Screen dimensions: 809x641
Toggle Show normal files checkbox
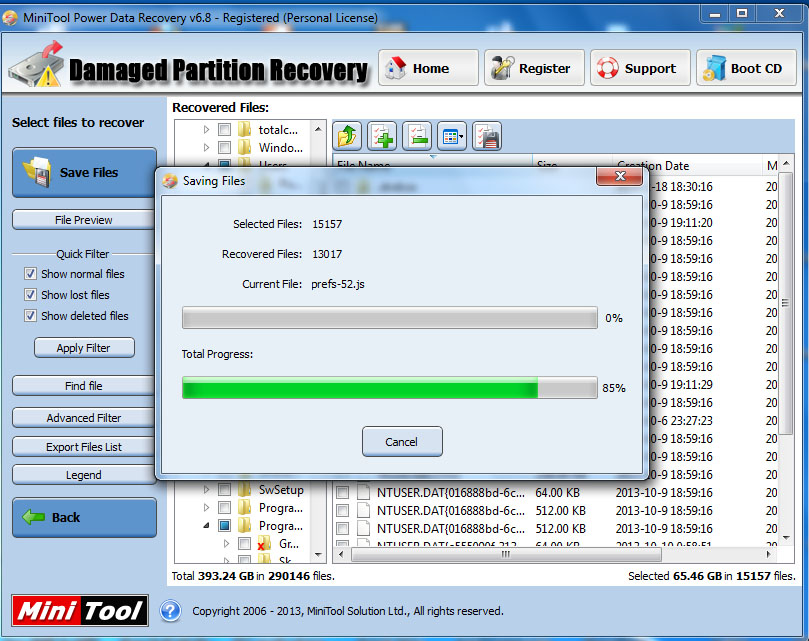(x=30, y=274)
